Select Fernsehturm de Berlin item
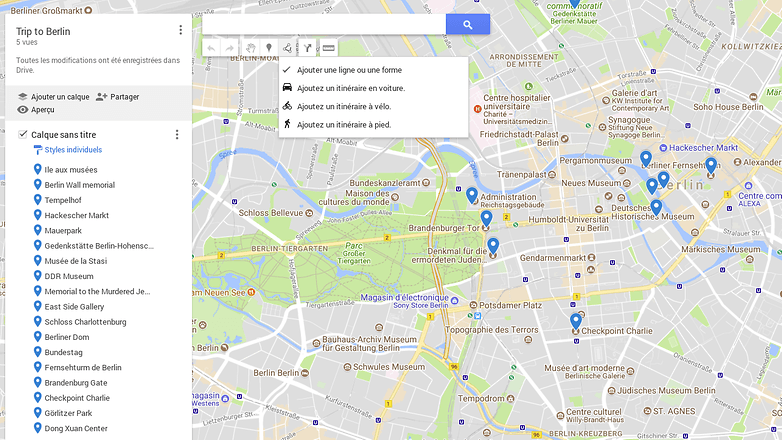 (82, 368)
